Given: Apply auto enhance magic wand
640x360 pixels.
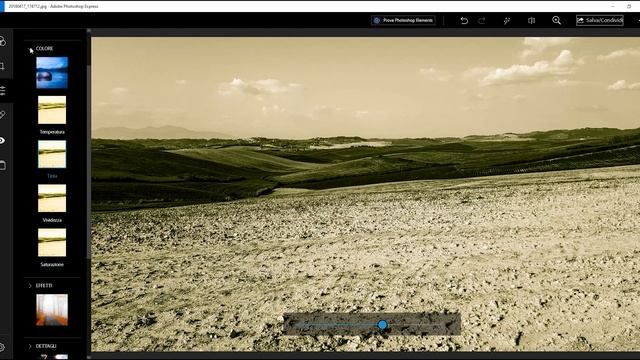Looking at the screenshot, I should [x=507, y=20].
